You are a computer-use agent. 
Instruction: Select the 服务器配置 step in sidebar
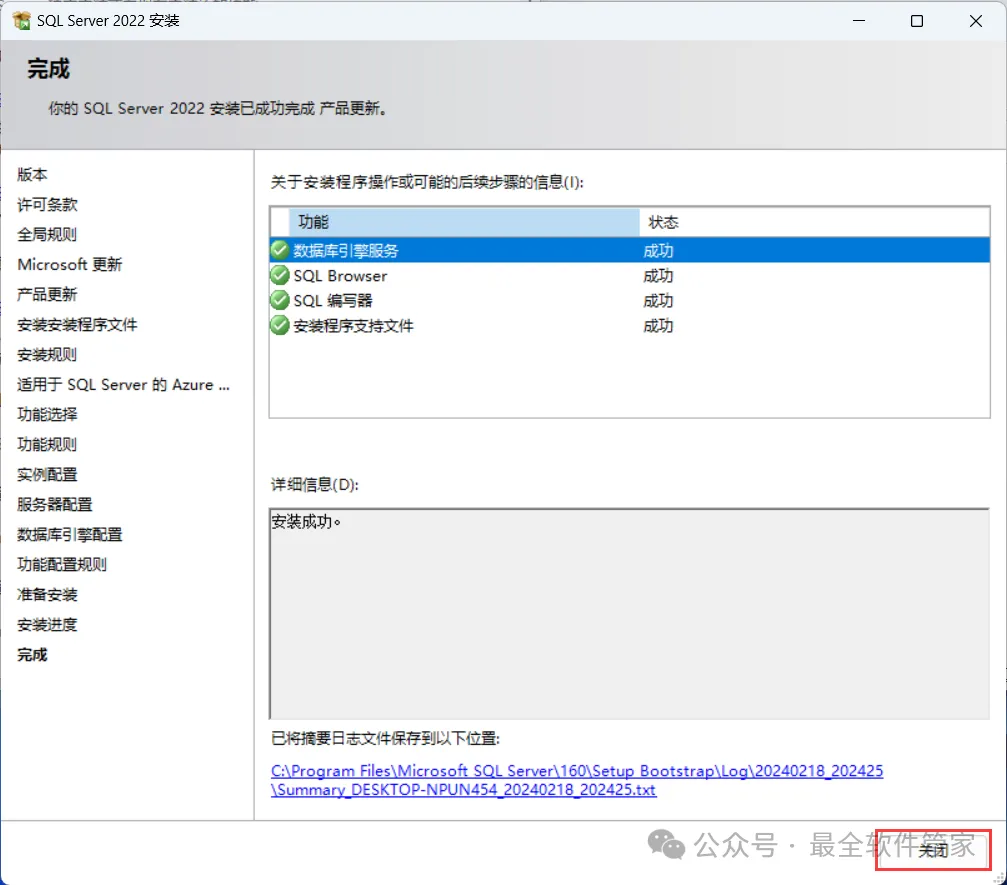55,504
